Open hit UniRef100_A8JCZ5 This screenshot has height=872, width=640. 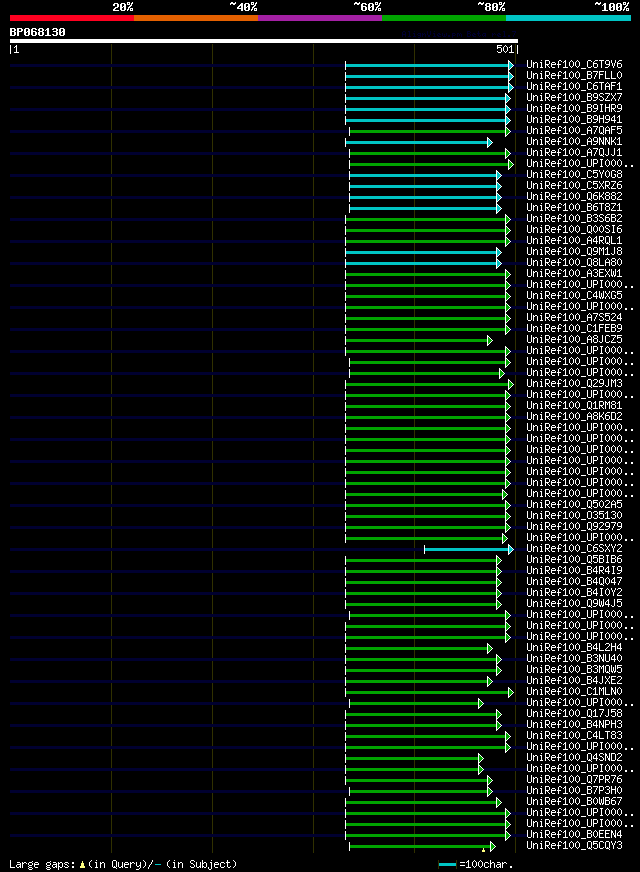pyautogui.click(x=574, y=340)
